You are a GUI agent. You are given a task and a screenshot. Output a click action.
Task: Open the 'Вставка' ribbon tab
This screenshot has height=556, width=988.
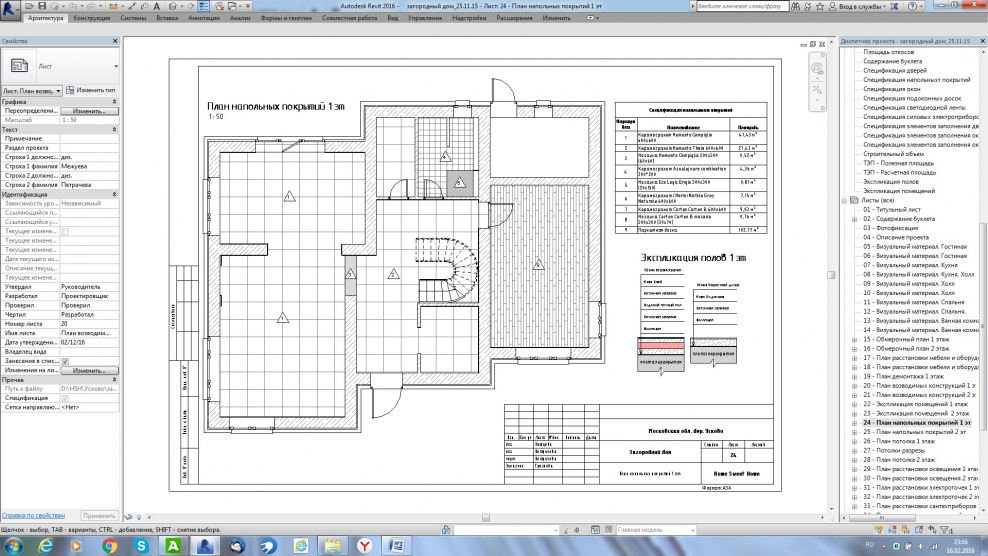coord(168,18)
